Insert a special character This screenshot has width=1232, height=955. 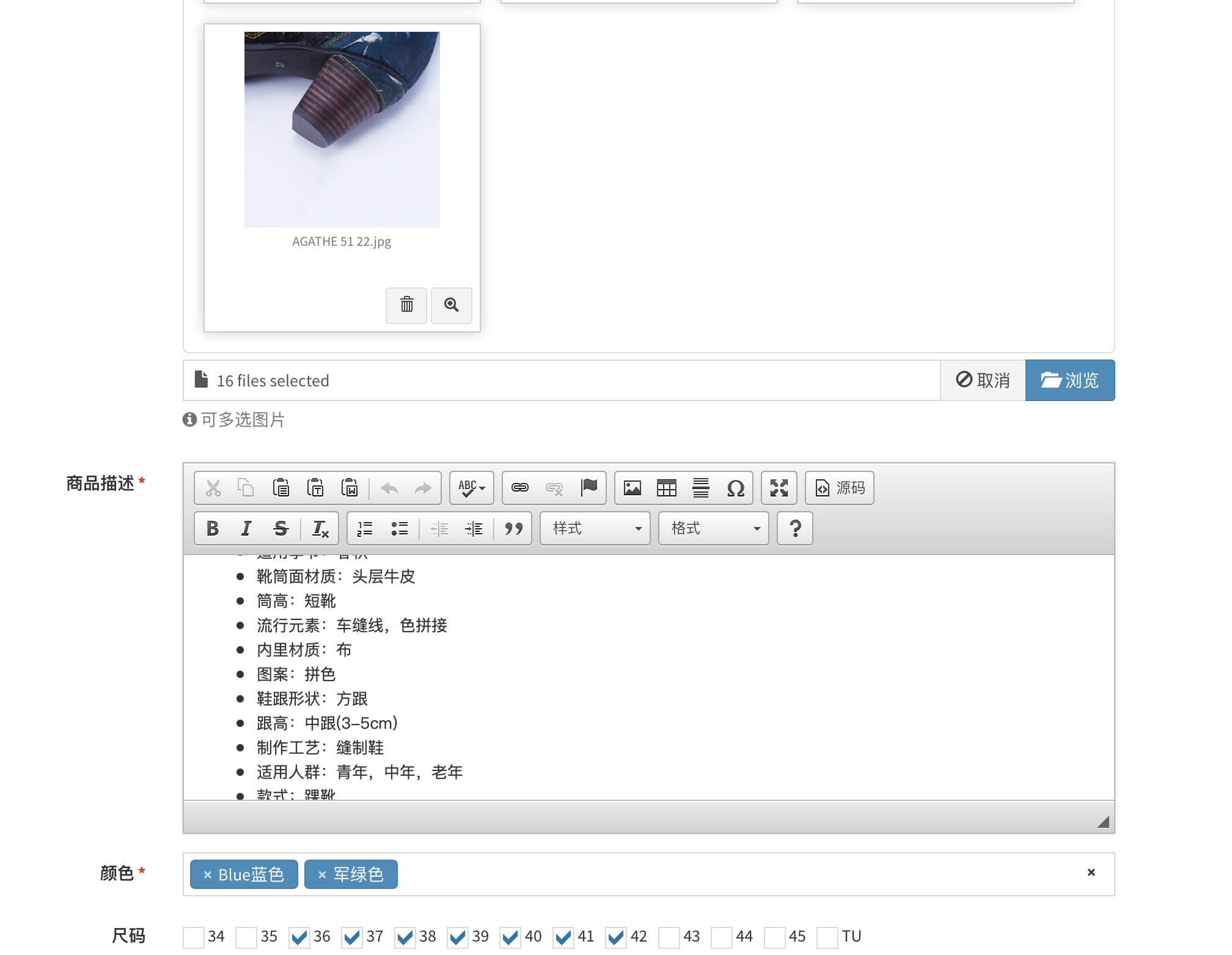736,488
